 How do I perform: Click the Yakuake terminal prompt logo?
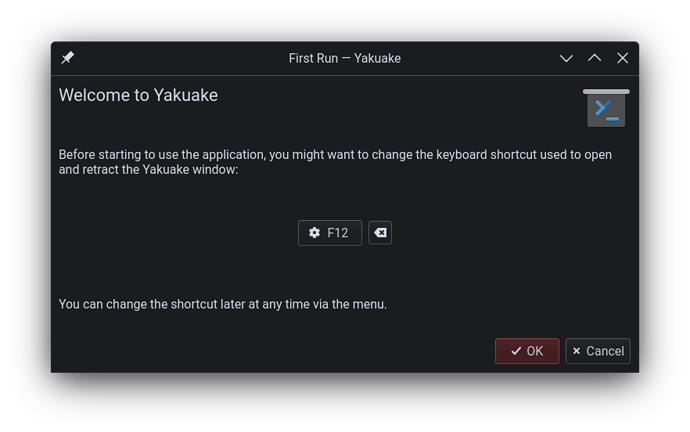(606, 108)
